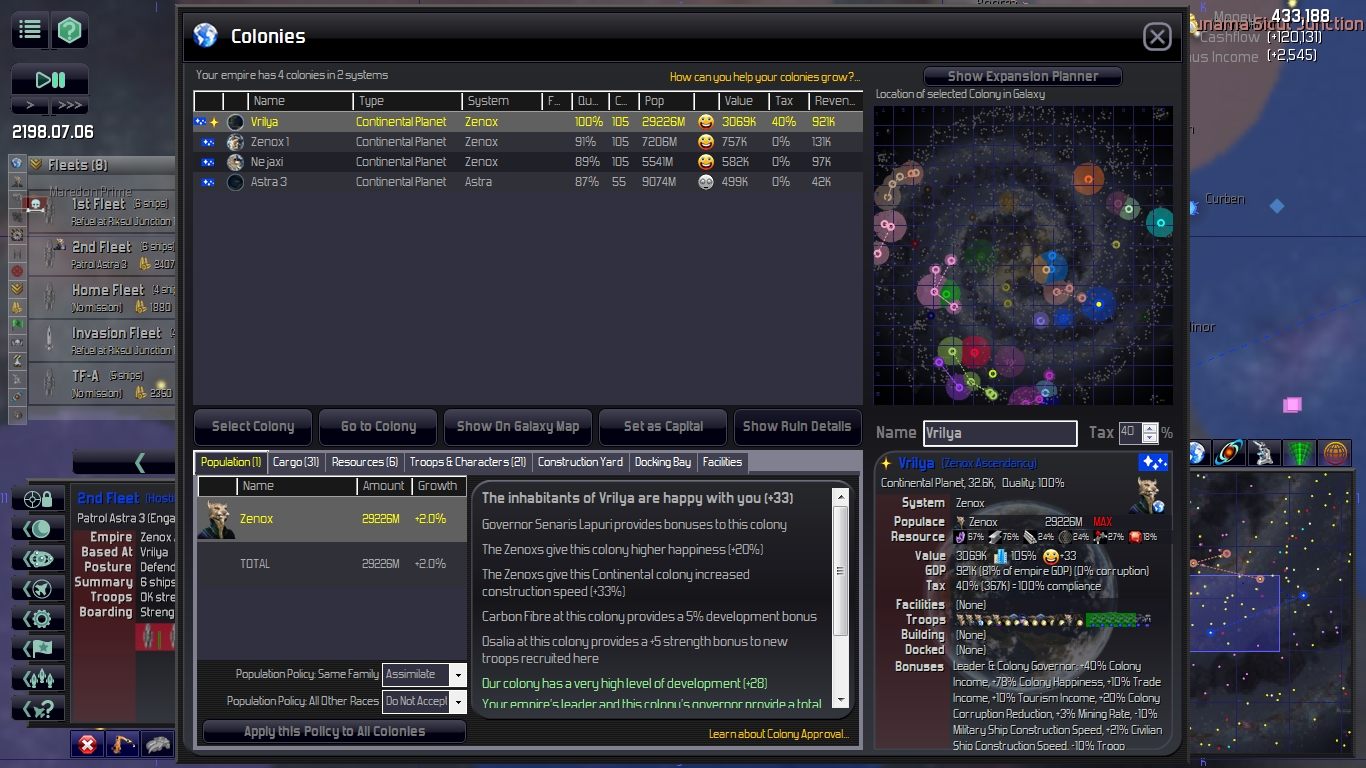Sort colonies by the Name column header
The image size is (1366, 768).
tap(300, 101)
